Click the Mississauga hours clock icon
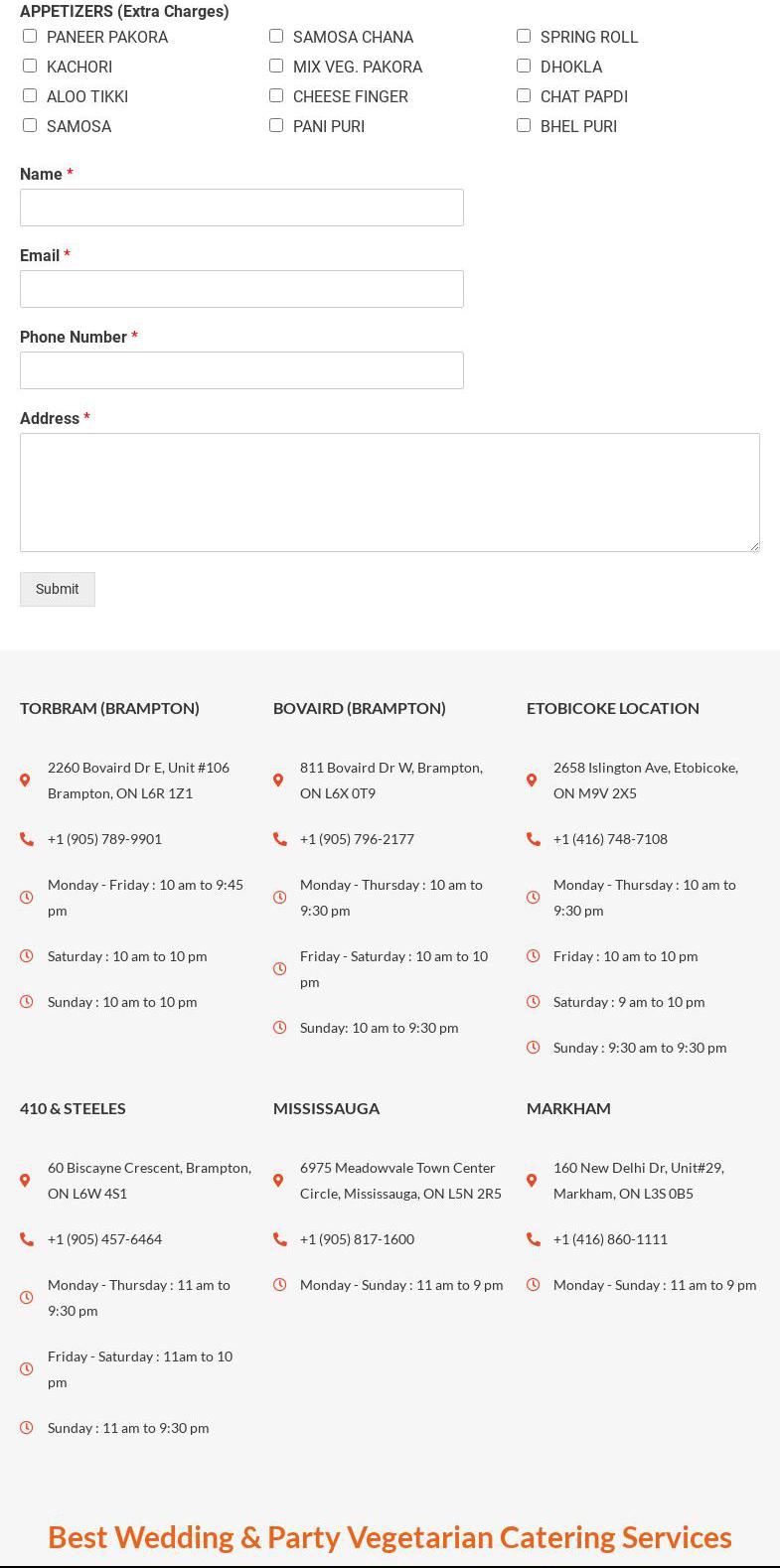The height and width of the screenshot is (1568, 780). pyautogui.click(x=279, y=1285)
